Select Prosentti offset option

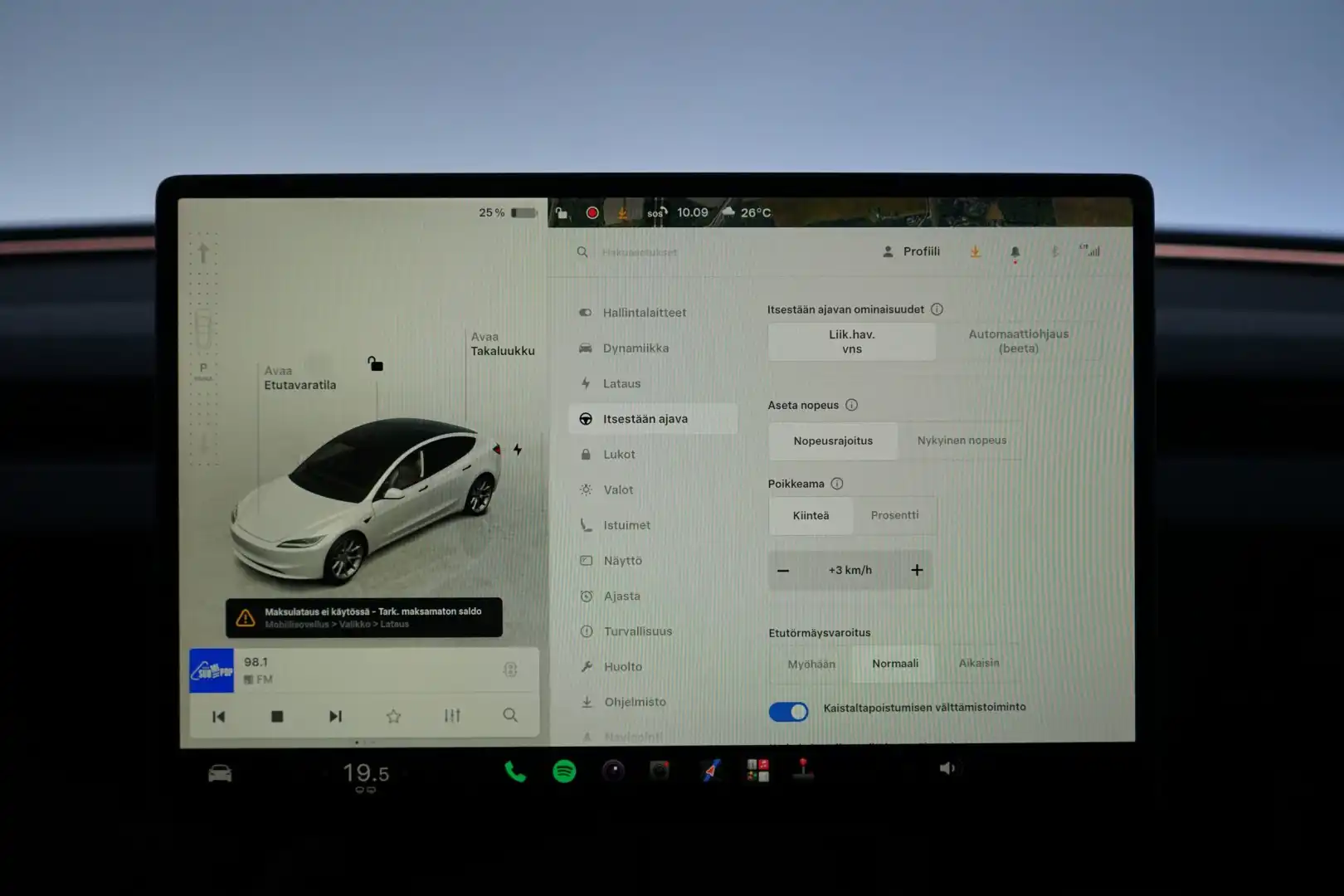(894, 515)
